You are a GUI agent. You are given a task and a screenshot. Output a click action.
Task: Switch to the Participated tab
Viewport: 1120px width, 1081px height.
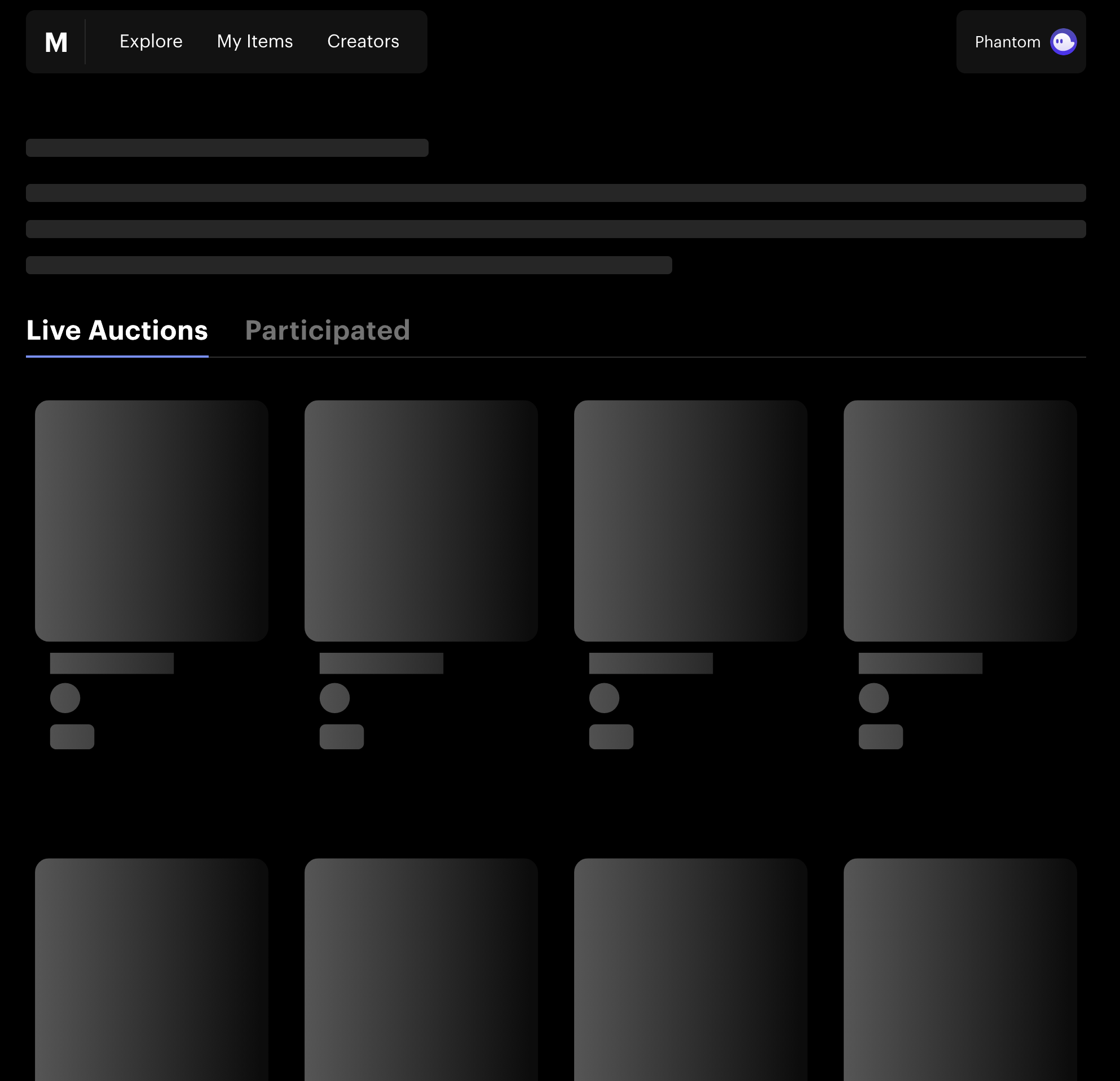pyautogui.click(x=328, y=331)
